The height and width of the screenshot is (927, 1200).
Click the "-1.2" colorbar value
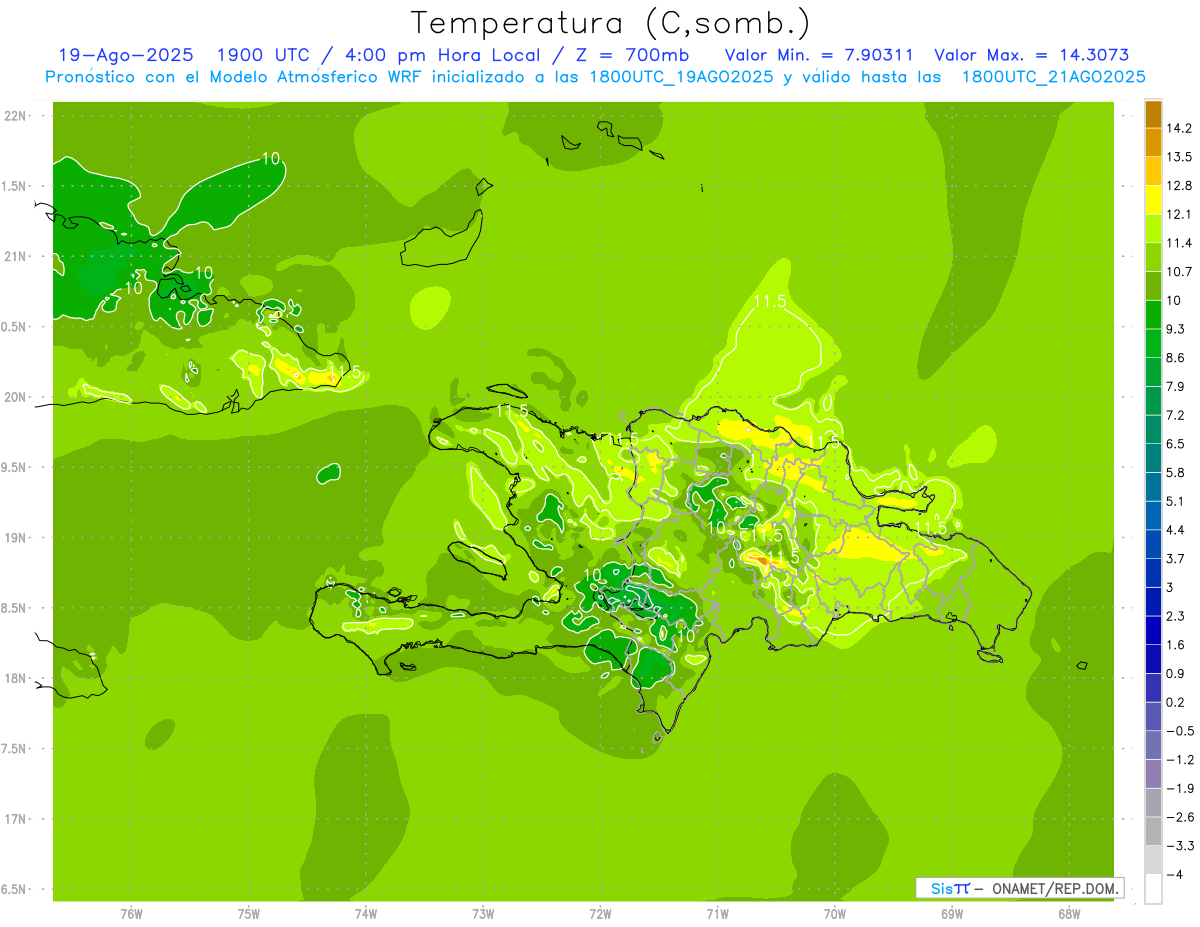[x=1180, y=759]
